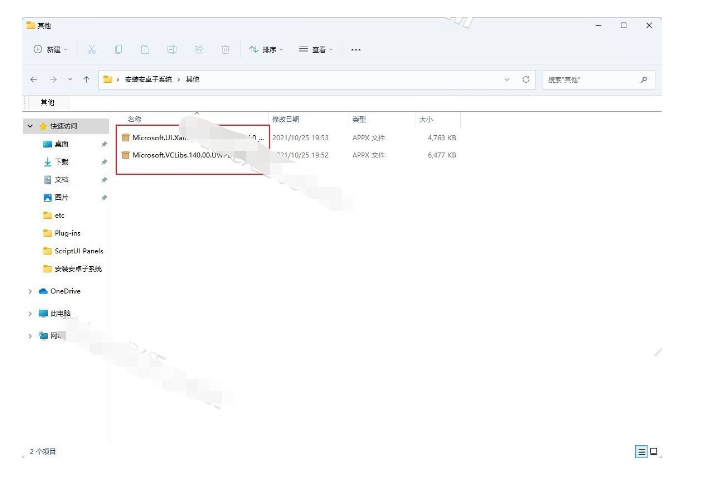
Task: Maximize the explorer window
Action: [624, 25]
